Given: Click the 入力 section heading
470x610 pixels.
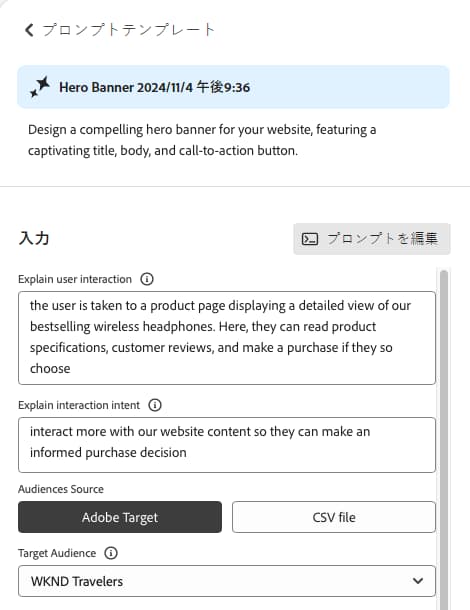Looking at the screenshot, I should [x=34, y=238].
